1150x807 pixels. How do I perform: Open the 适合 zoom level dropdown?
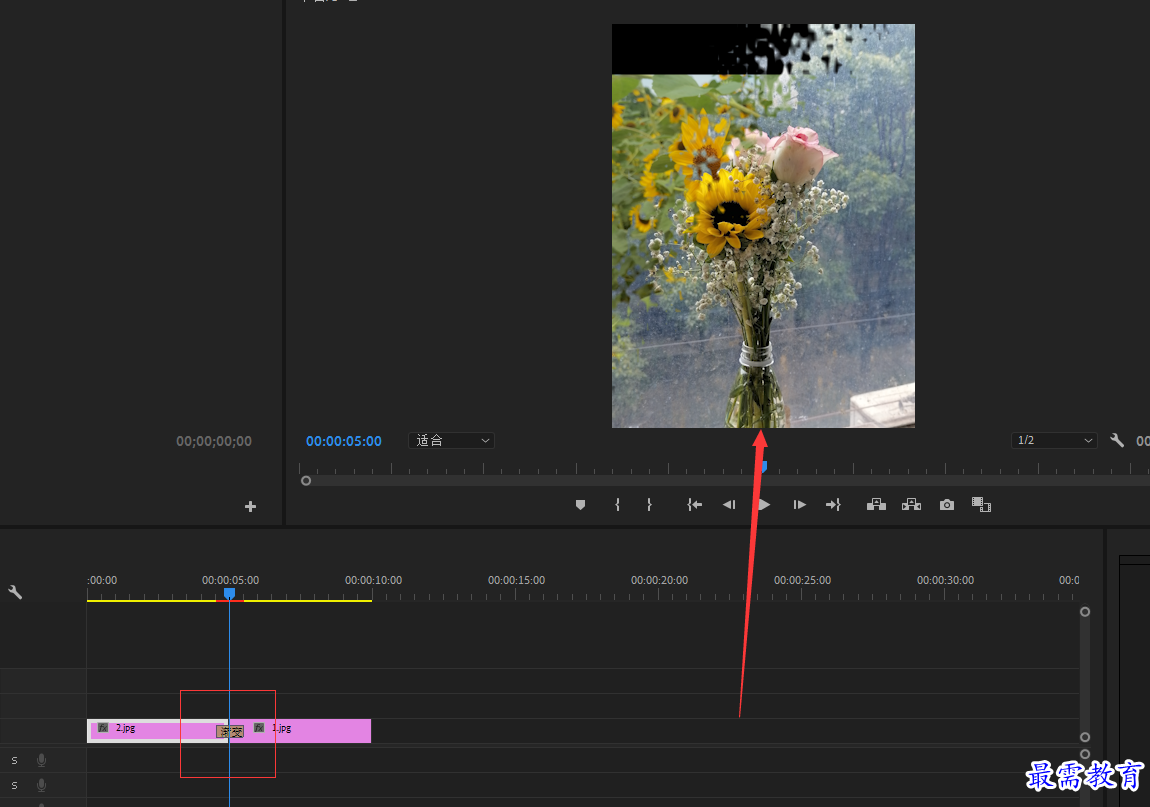[451, 440]
